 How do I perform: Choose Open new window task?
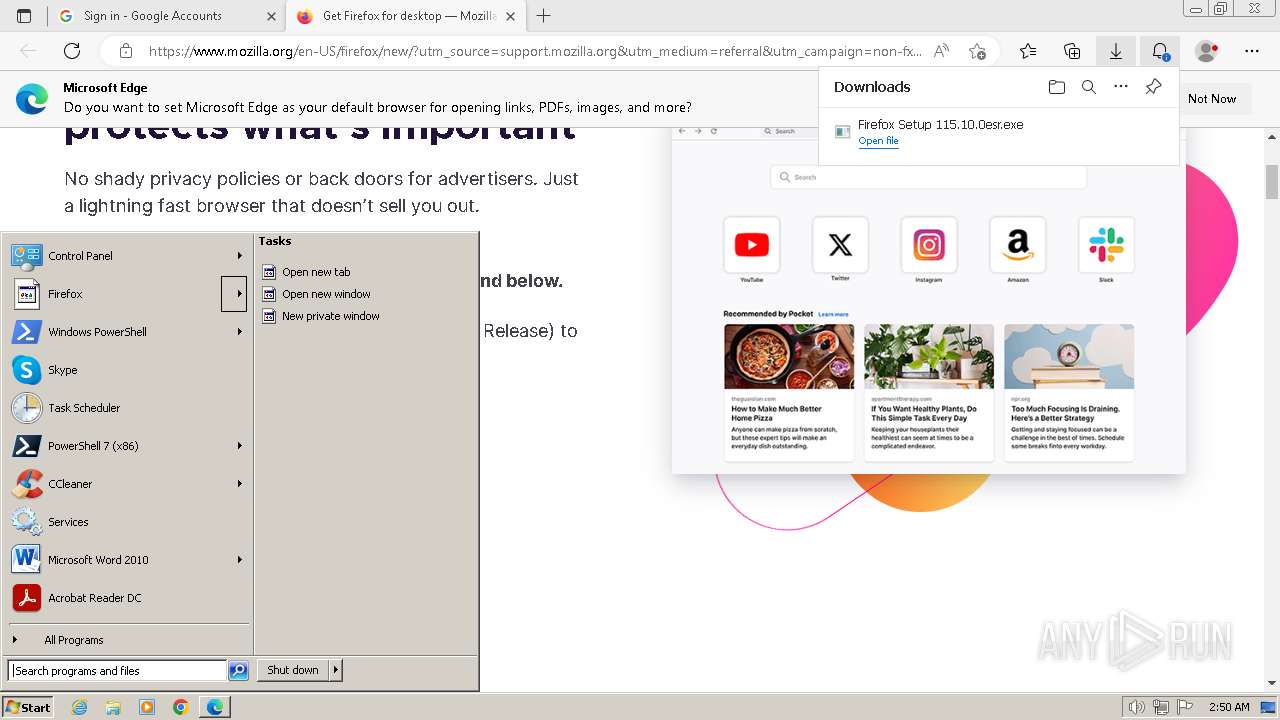316,294
